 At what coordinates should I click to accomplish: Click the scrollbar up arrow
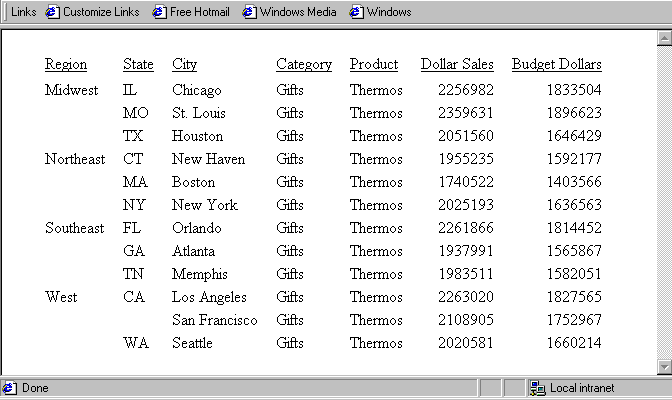pos(664,38)
